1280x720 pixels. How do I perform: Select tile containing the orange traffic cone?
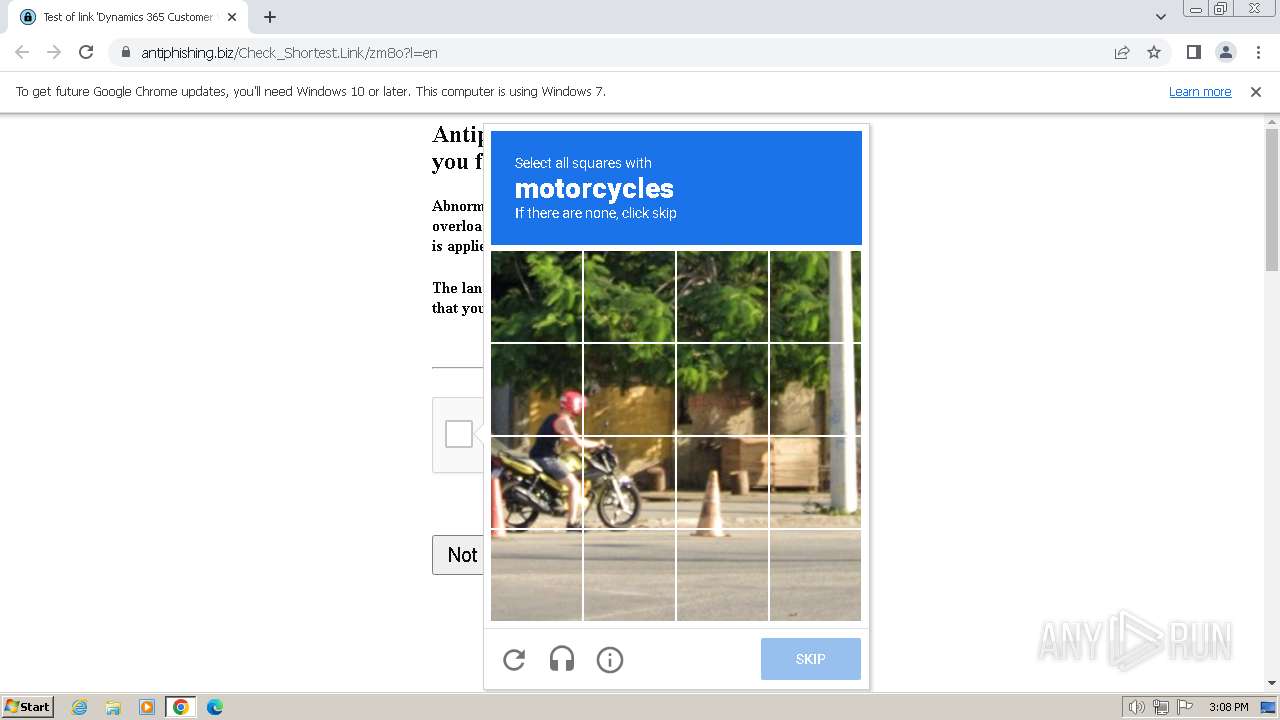pos(723,483)
